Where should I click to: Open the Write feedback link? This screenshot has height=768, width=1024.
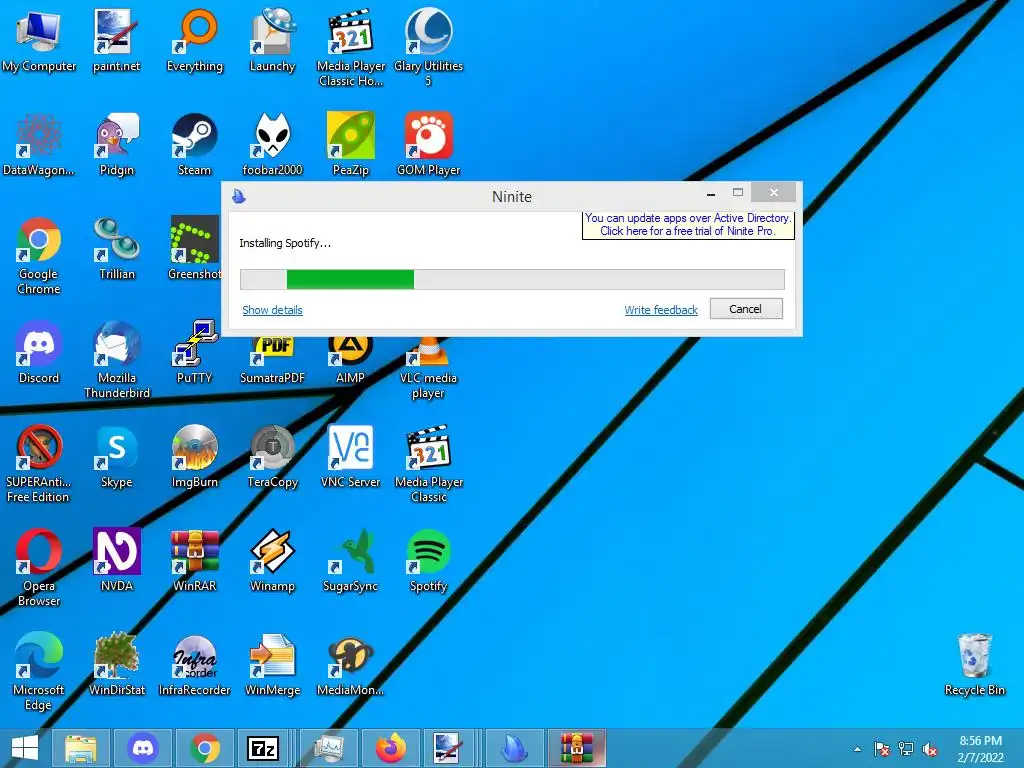[661, 310]
